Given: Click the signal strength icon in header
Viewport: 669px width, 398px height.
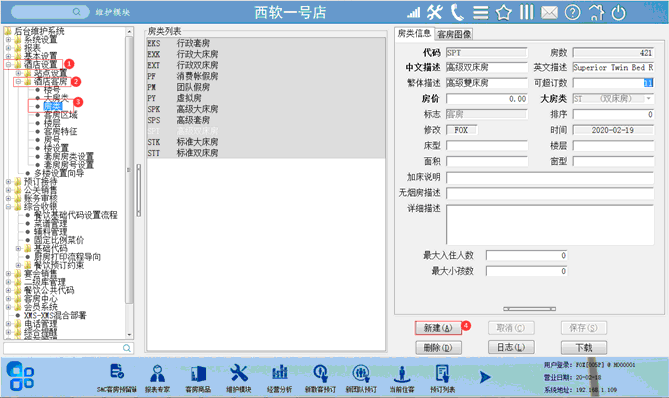Looking at the screenshot, I should 413,12.
